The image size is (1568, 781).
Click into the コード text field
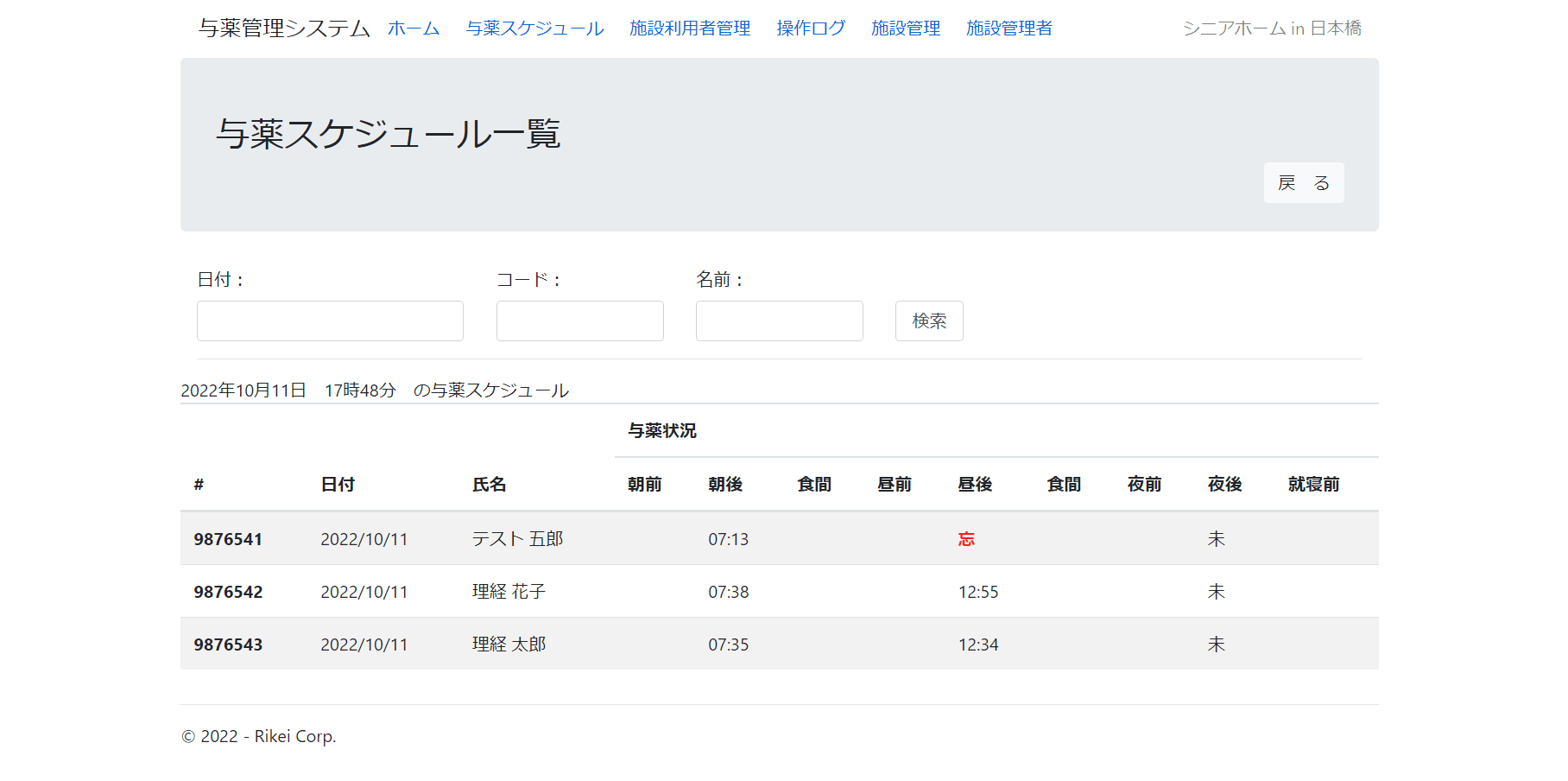pyautogui.click(x=579, y=321)
